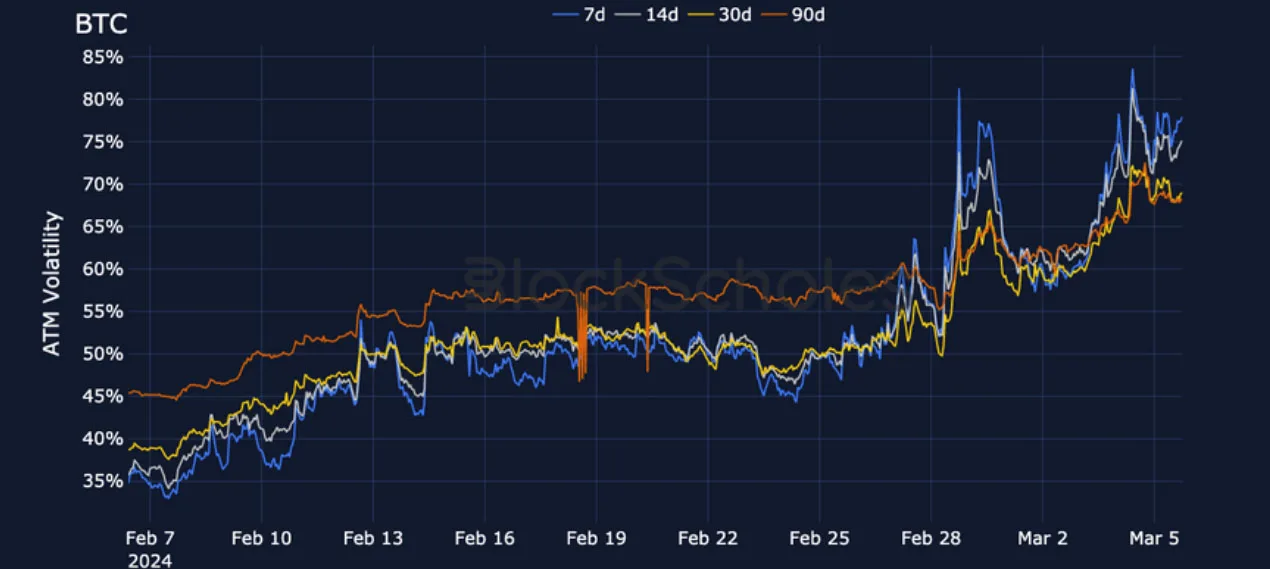The width and height of the screenshot is (1270, 569).
Task: Click the ATM Volatility axis label
Action: [53, 283]
